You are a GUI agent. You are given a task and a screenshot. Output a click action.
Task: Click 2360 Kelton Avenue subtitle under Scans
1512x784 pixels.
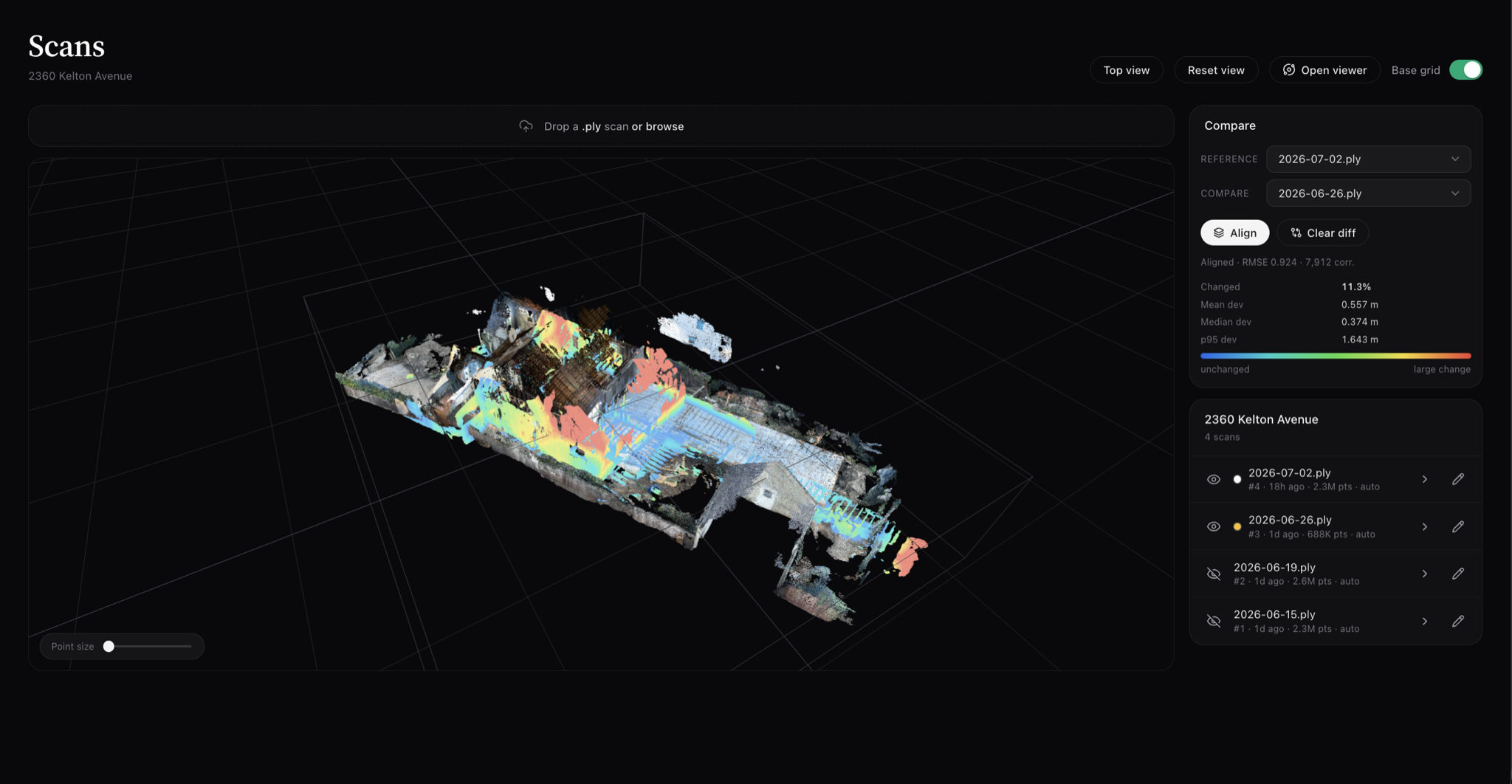80,76
